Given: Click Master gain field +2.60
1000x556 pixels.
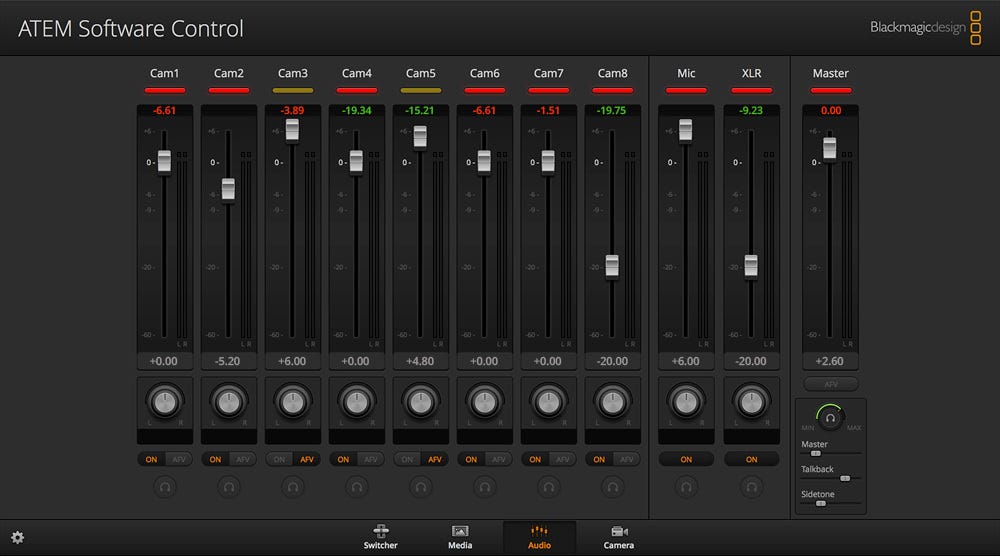Looking at the screenshot, I should point(830,362).
